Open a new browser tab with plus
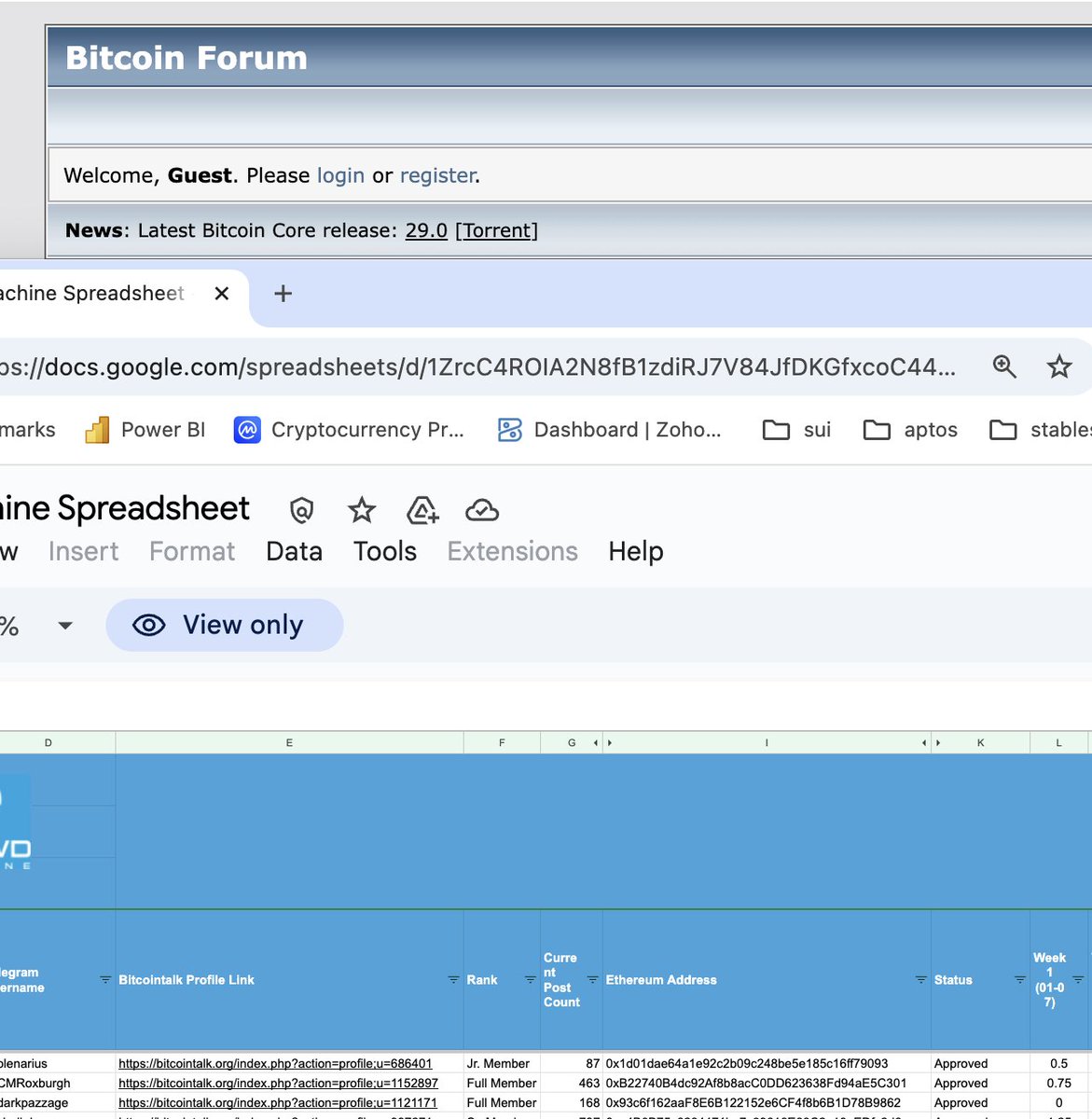 (x=283, y=294)
